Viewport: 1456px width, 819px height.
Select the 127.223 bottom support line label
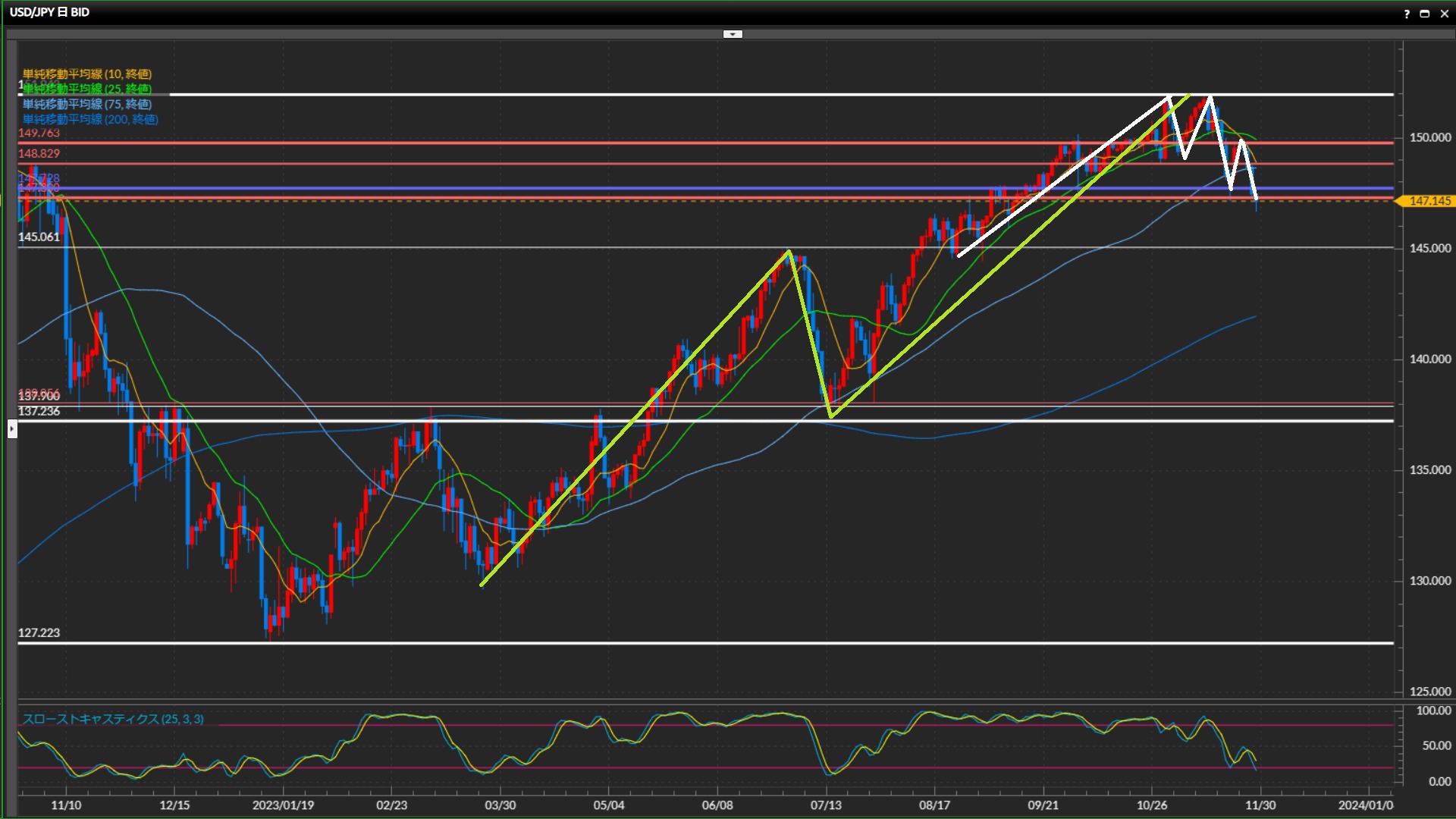(x=39, y=632)
